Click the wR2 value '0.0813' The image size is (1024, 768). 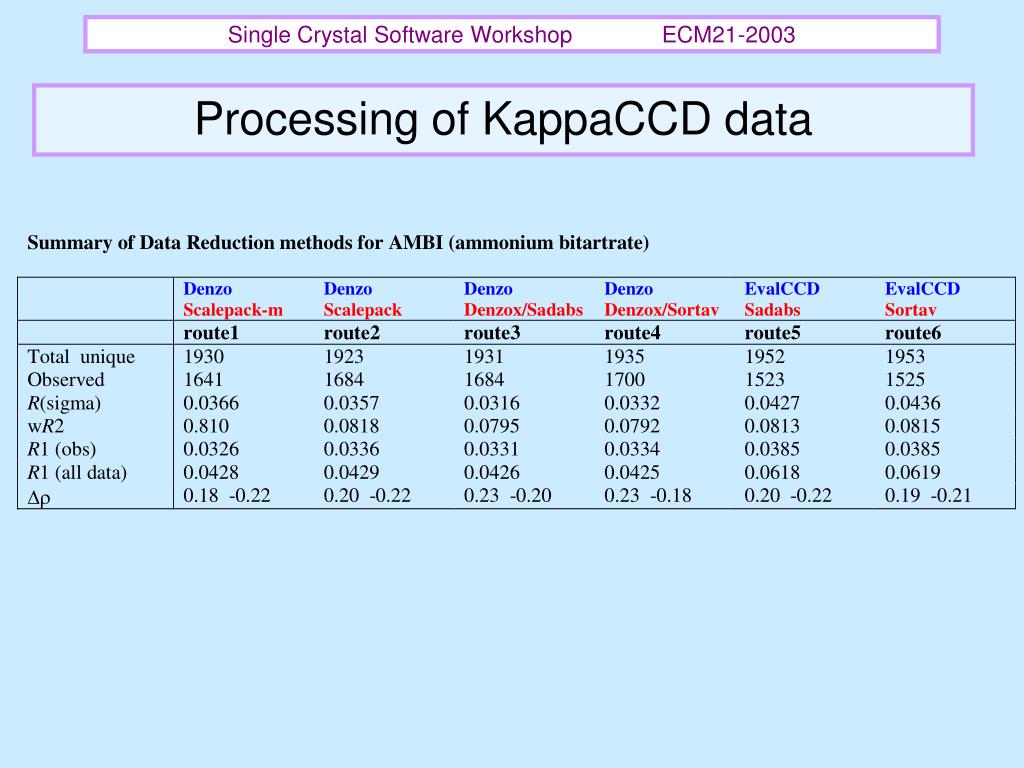[773, 426]
